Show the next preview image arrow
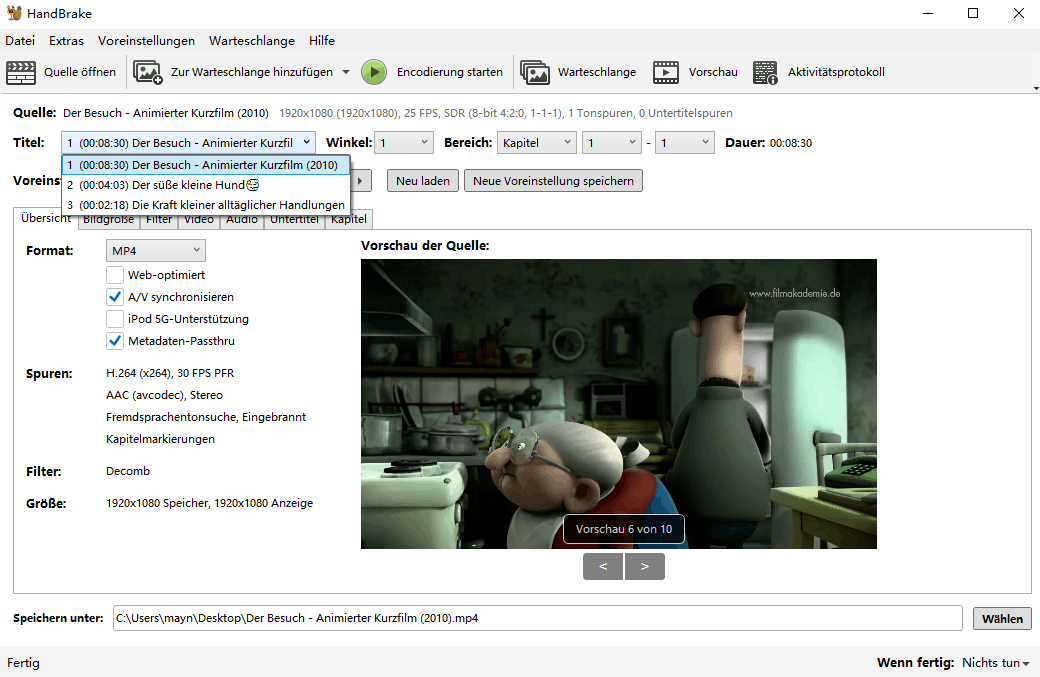Viewport: 1040px width, 677px height. 645,566
